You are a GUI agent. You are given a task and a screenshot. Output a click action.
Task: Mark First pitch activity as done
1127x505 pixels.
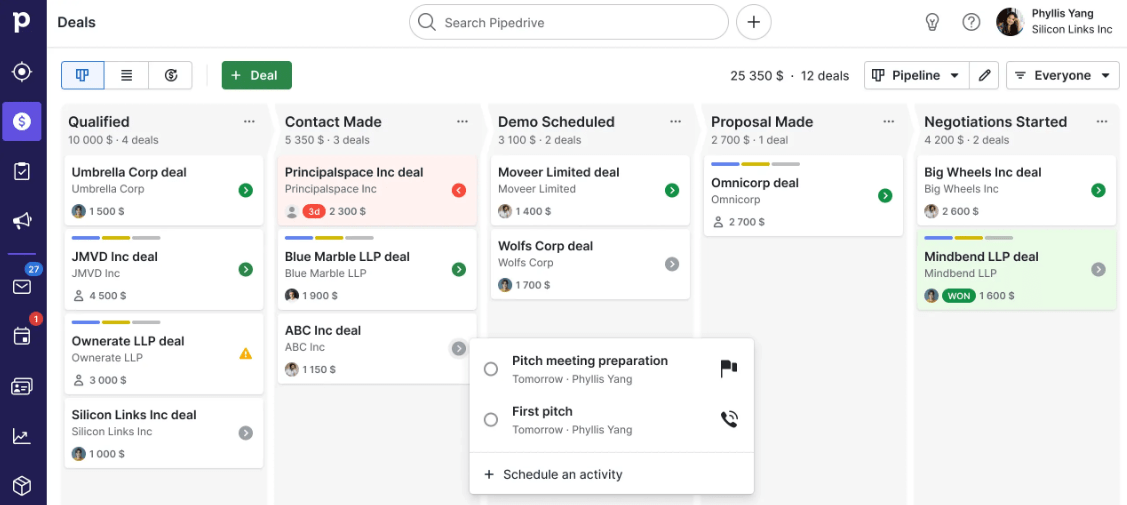(491, 420)
